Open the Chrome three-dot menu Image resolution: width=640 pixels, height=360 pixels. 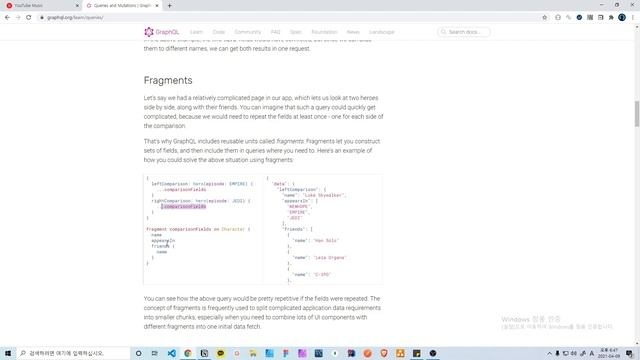[x=633, y=18]
